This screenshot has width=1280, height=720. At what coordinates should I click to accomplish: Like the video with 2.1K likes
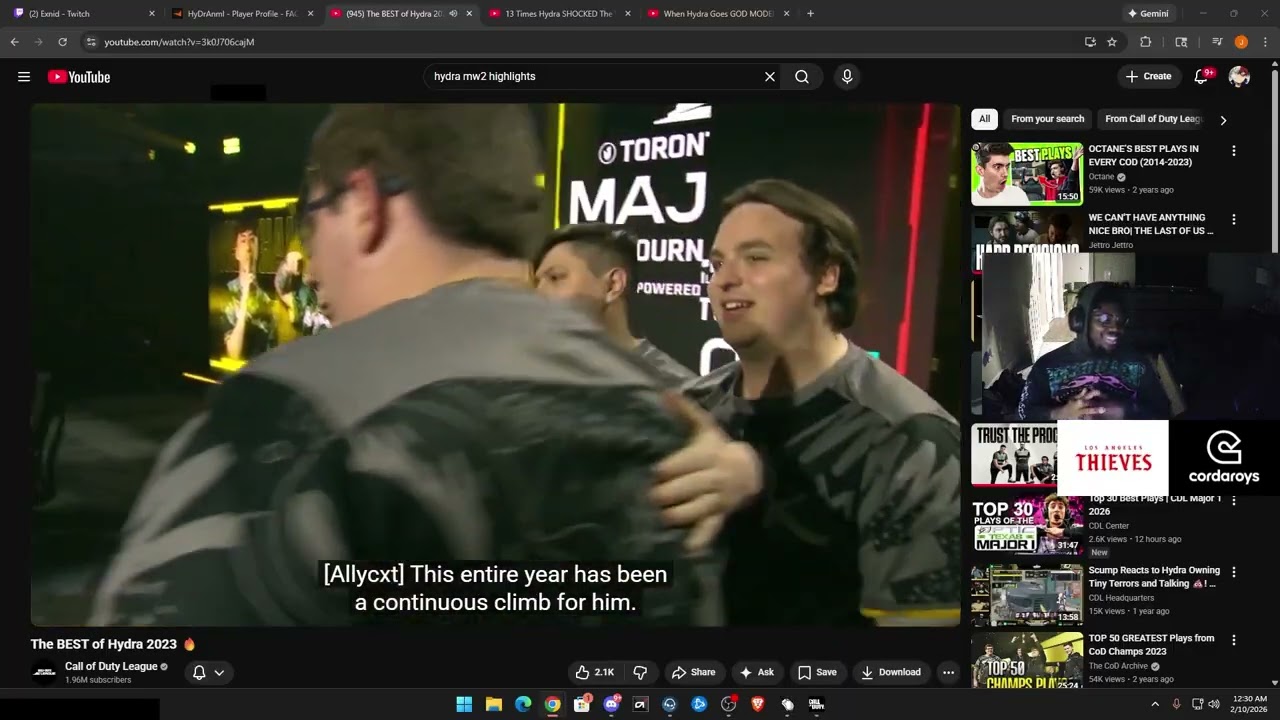[x=594, y=672]
